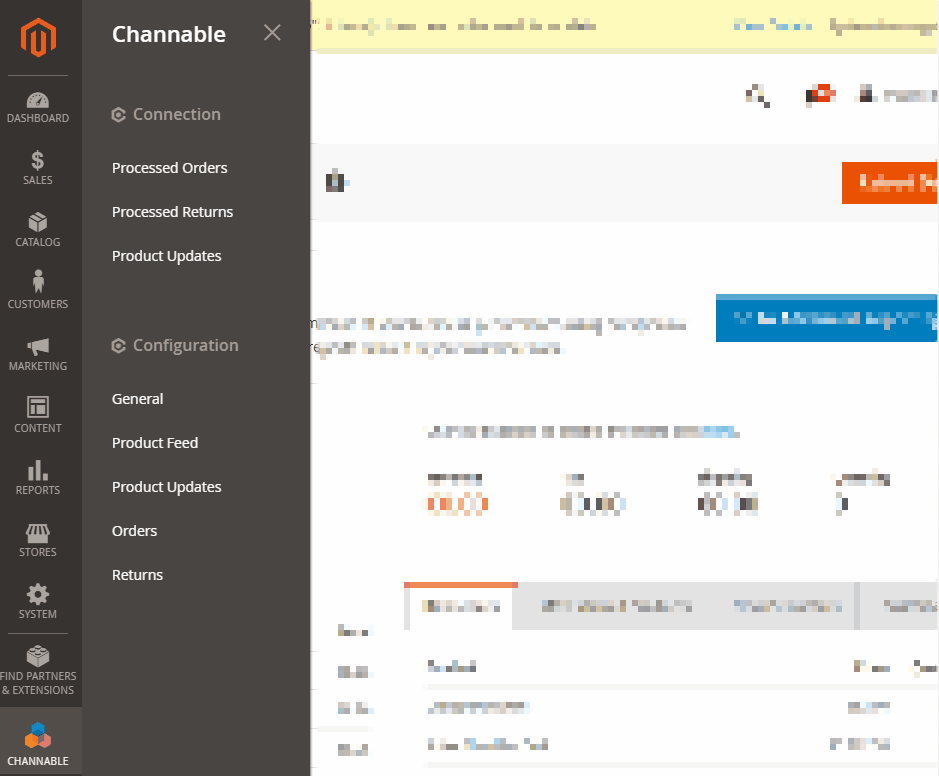Open Processed Orders under Connection
This screenshot has height=776, width=939.
coord(169,168)
